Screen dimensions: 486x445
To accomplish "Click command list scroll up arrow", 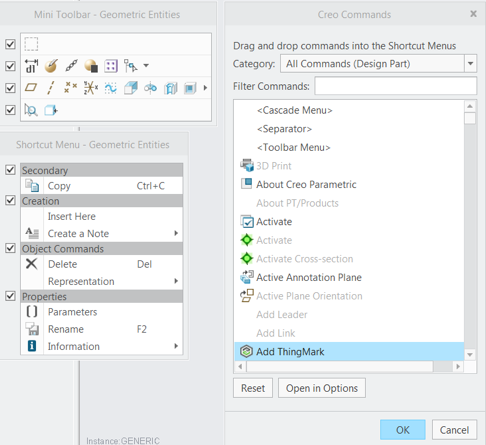I will [470, 106].
